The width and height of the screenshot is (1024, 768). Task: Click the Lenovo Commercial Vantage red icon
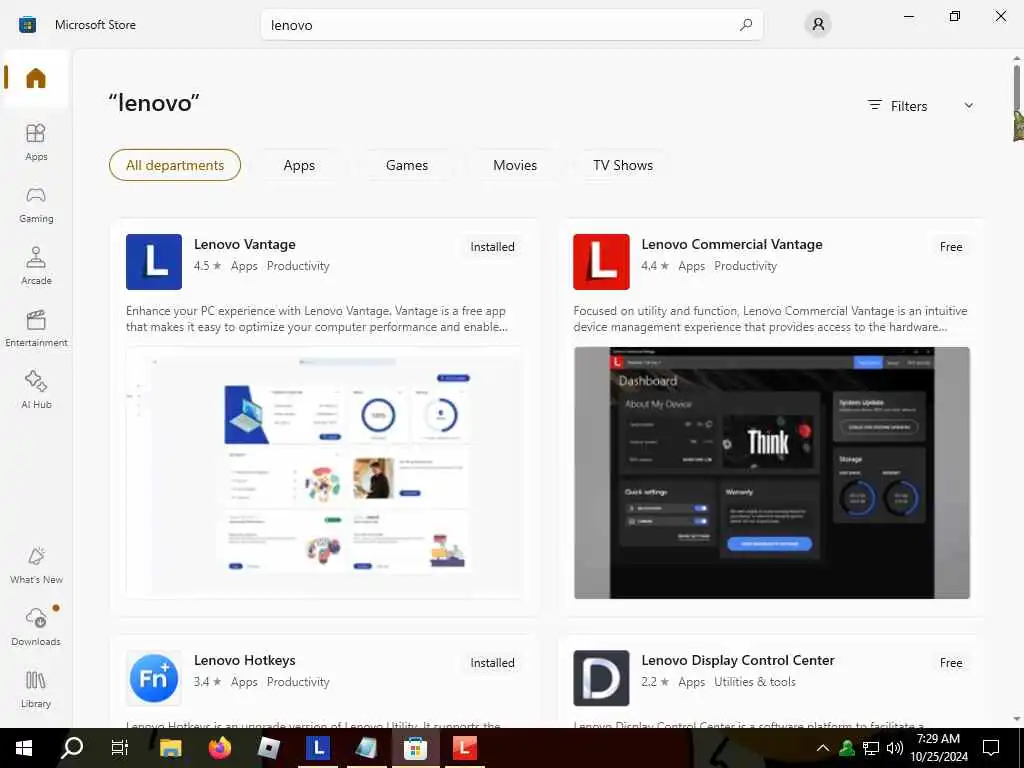[601, 262]
